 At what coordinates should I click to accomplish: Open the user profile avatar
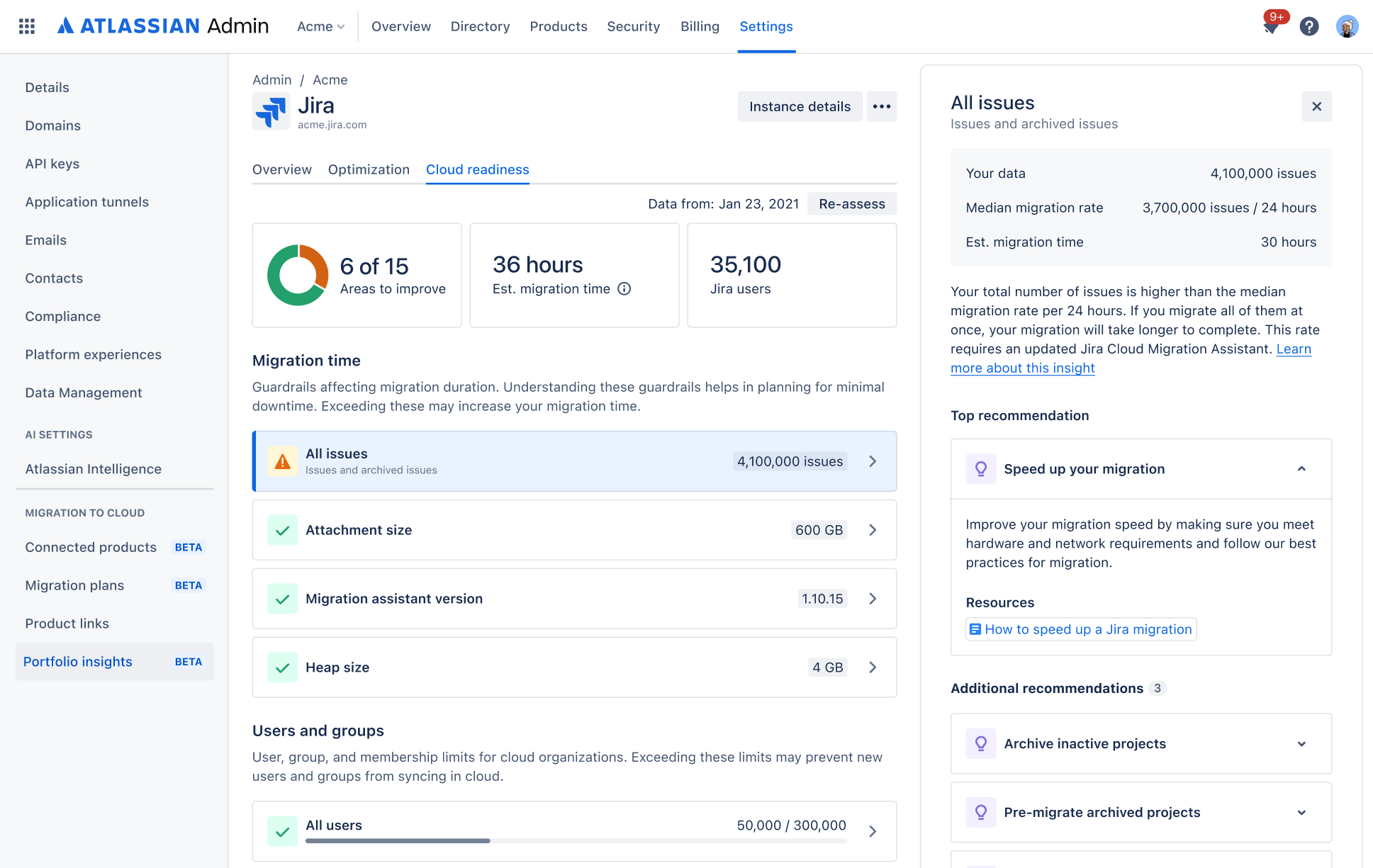pos(1346,27)
